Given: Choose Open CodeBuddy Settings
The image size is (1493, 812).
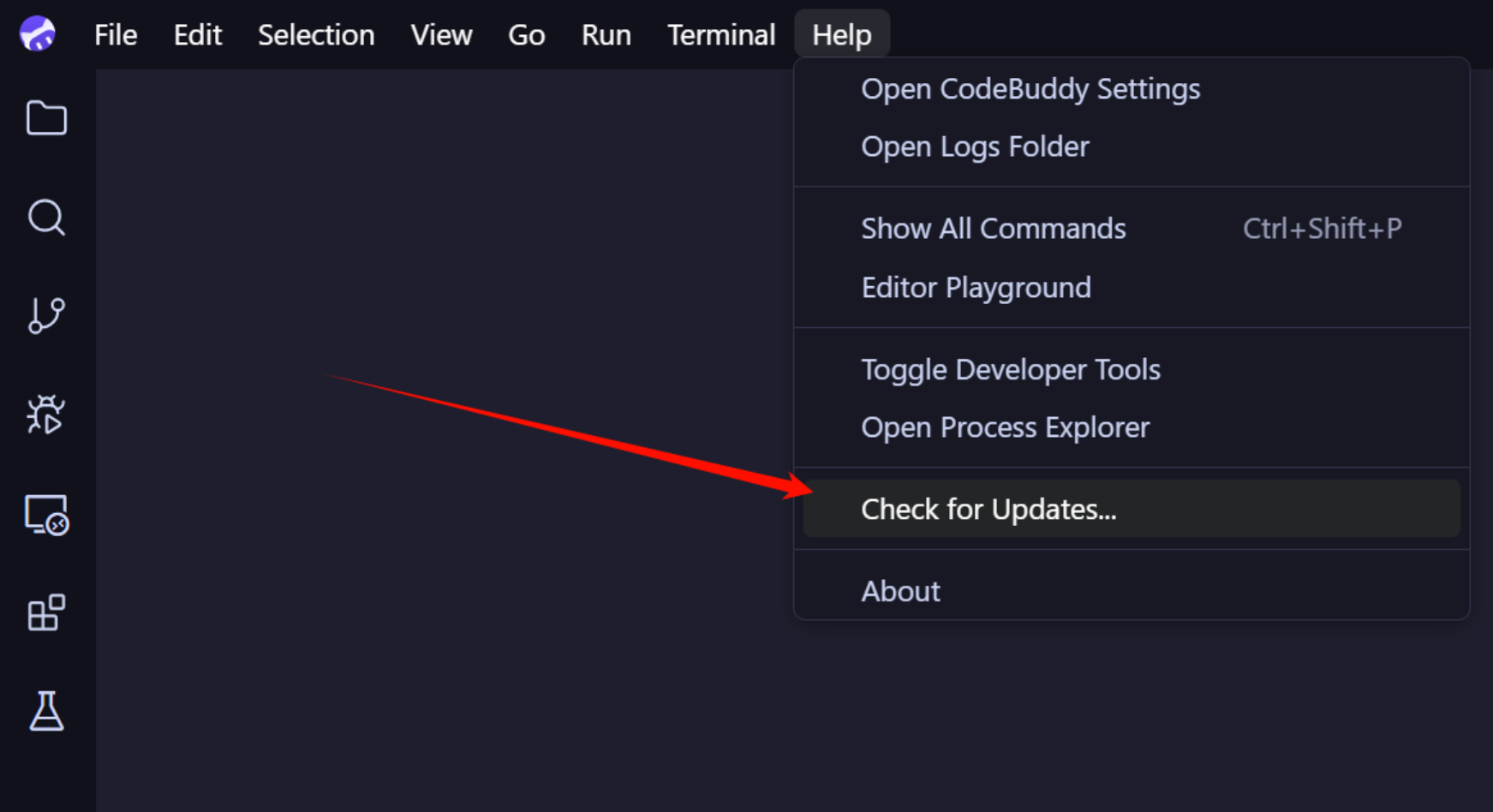Looking at the screenshot, I should click(x=1030, y=89).
